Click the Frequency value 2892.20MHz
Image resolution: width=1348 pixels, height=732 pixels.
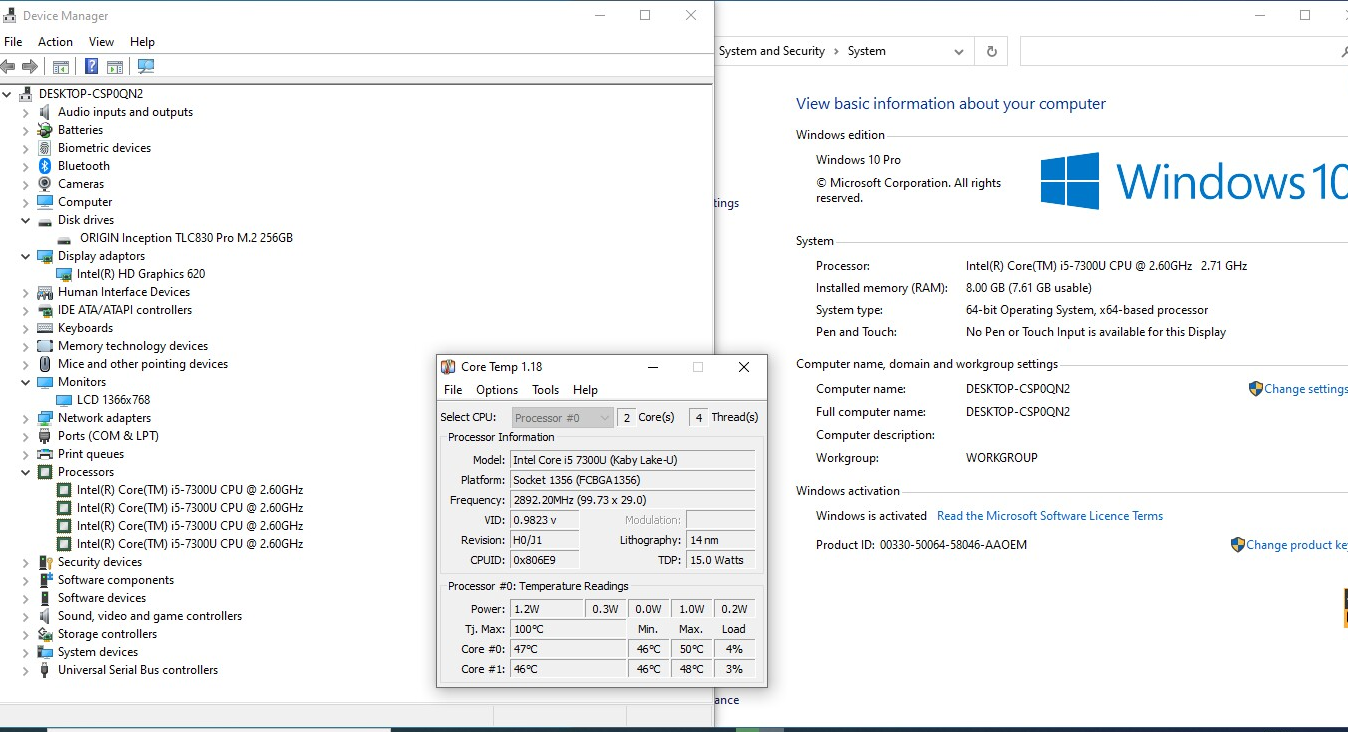(x=632, y=500)
